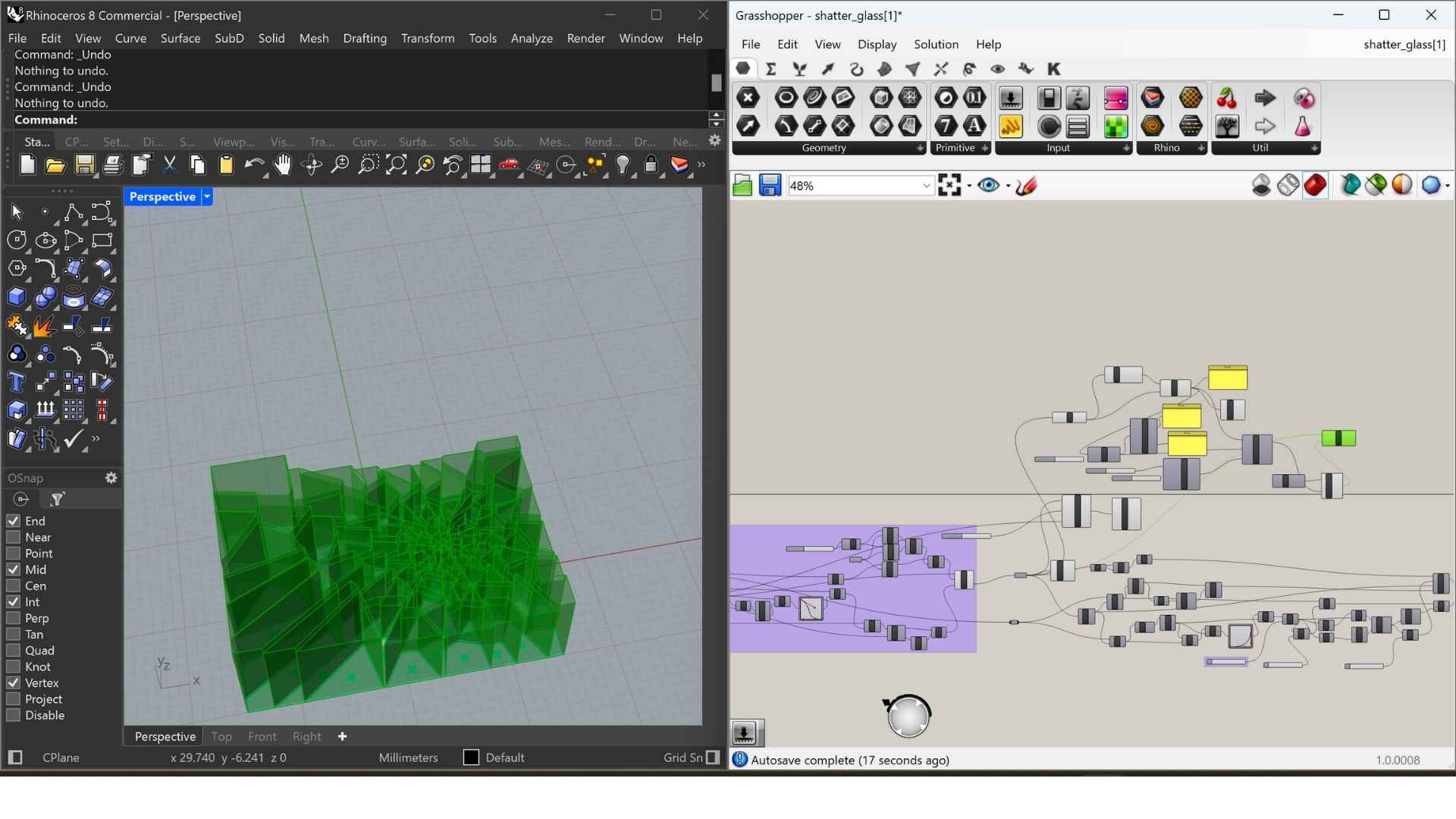This screenshot has height=819, width=1456.
Task: Select the Explode tool in sidebar
Action: pos(45,326)
